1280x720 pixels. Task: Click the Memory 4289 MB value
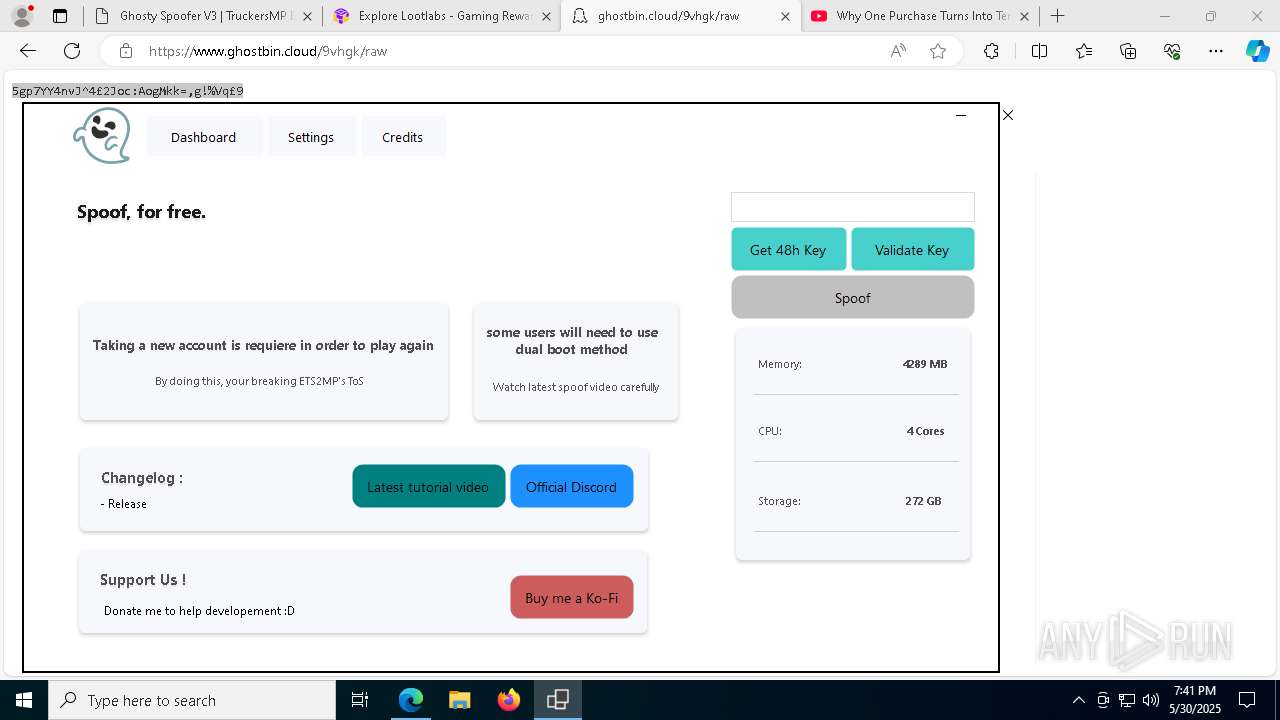[924, 364]
